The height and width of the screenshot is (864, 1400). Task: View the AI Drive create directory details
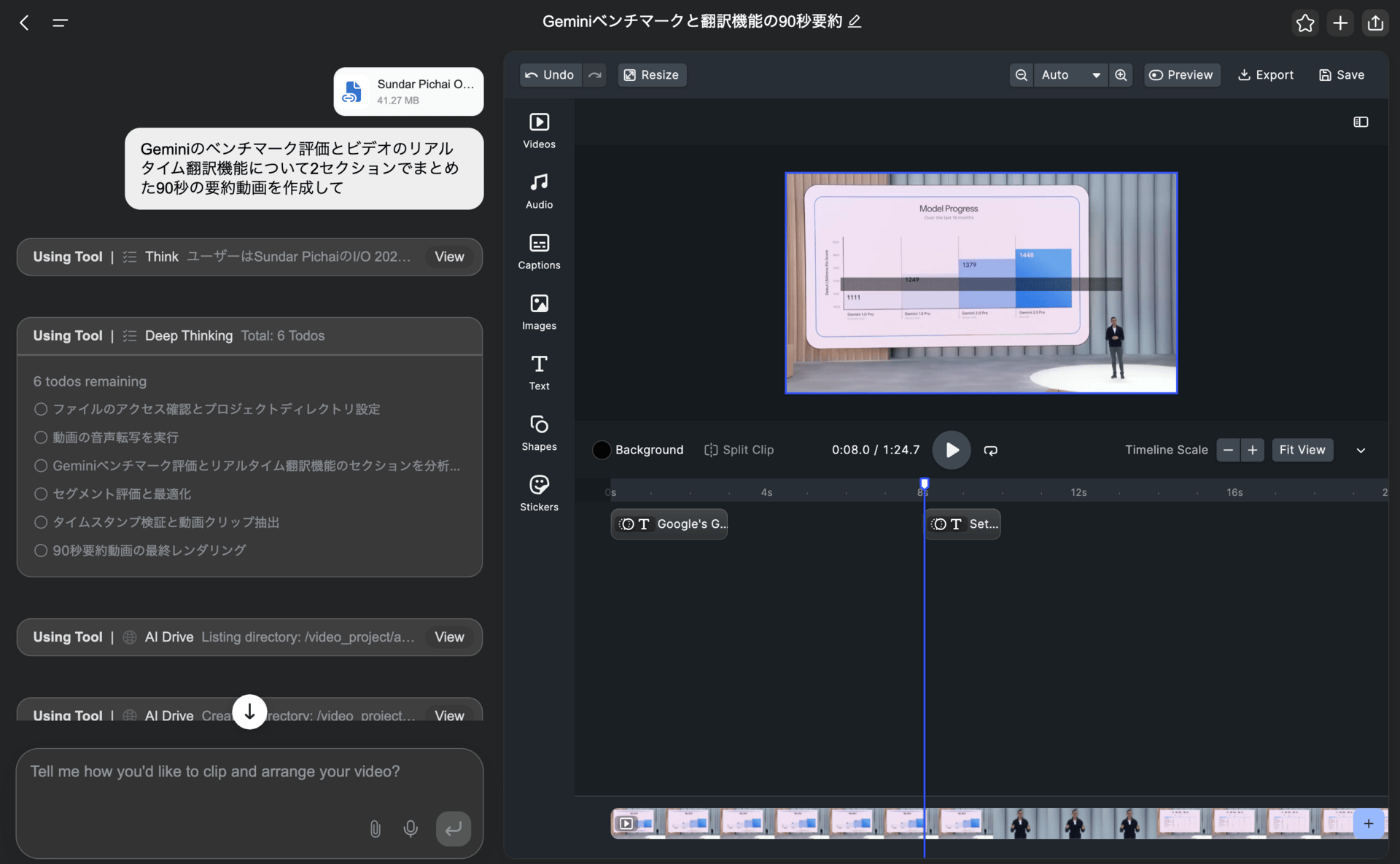coord(449,715)
